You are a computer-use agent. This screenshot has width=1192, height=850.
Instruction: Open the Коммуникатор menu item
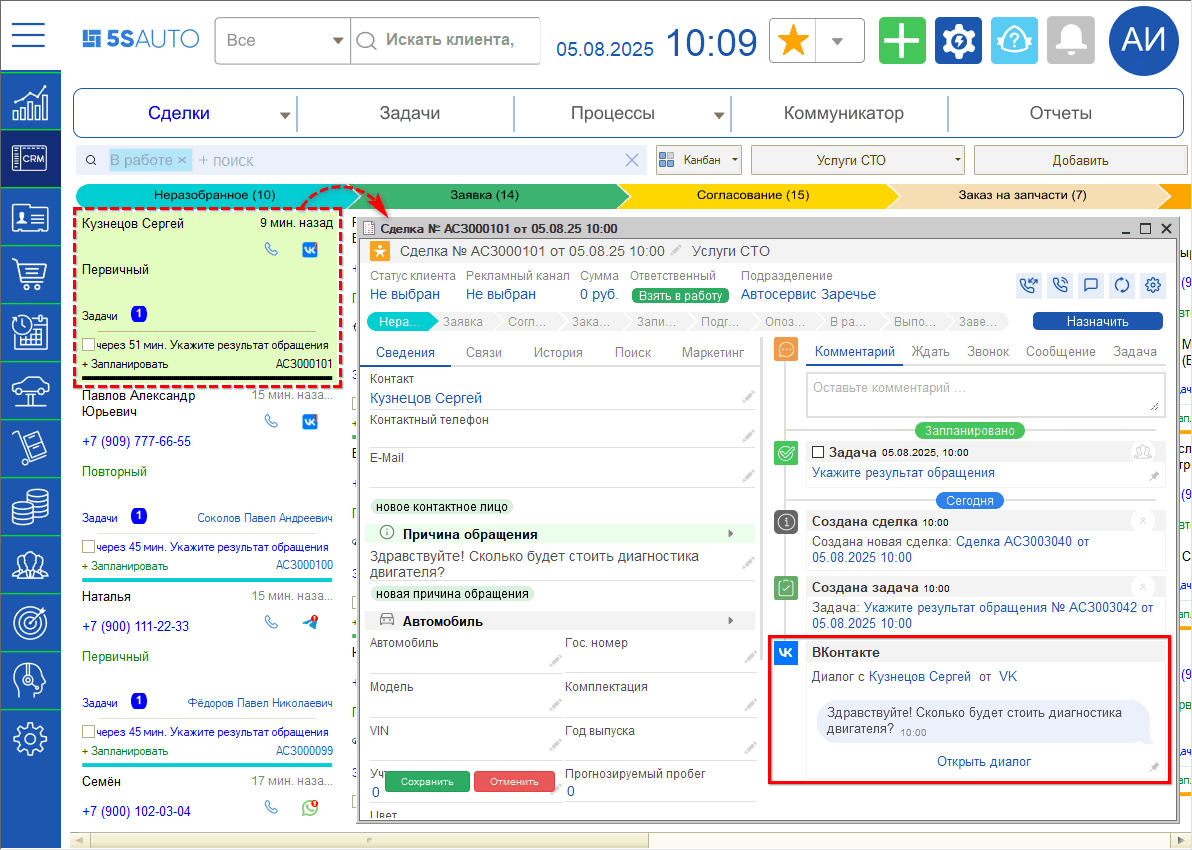pos(843,113)
